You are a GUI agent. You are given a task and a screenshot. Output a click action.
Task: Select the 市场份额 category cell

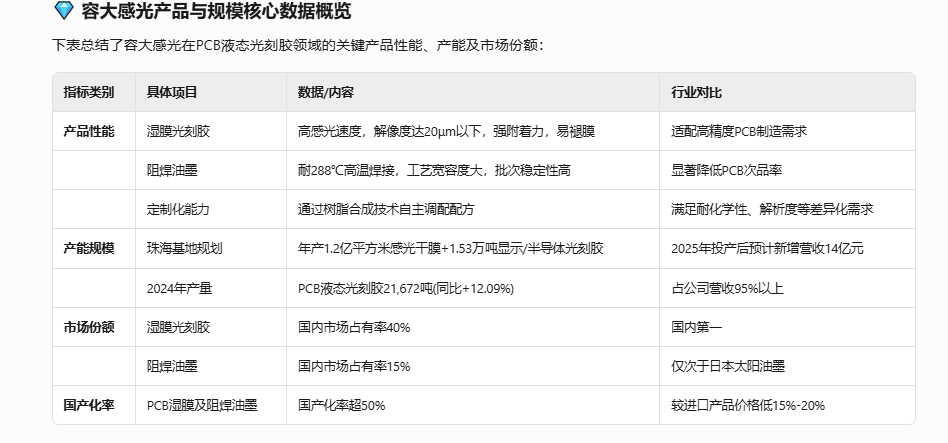[89, 327]
